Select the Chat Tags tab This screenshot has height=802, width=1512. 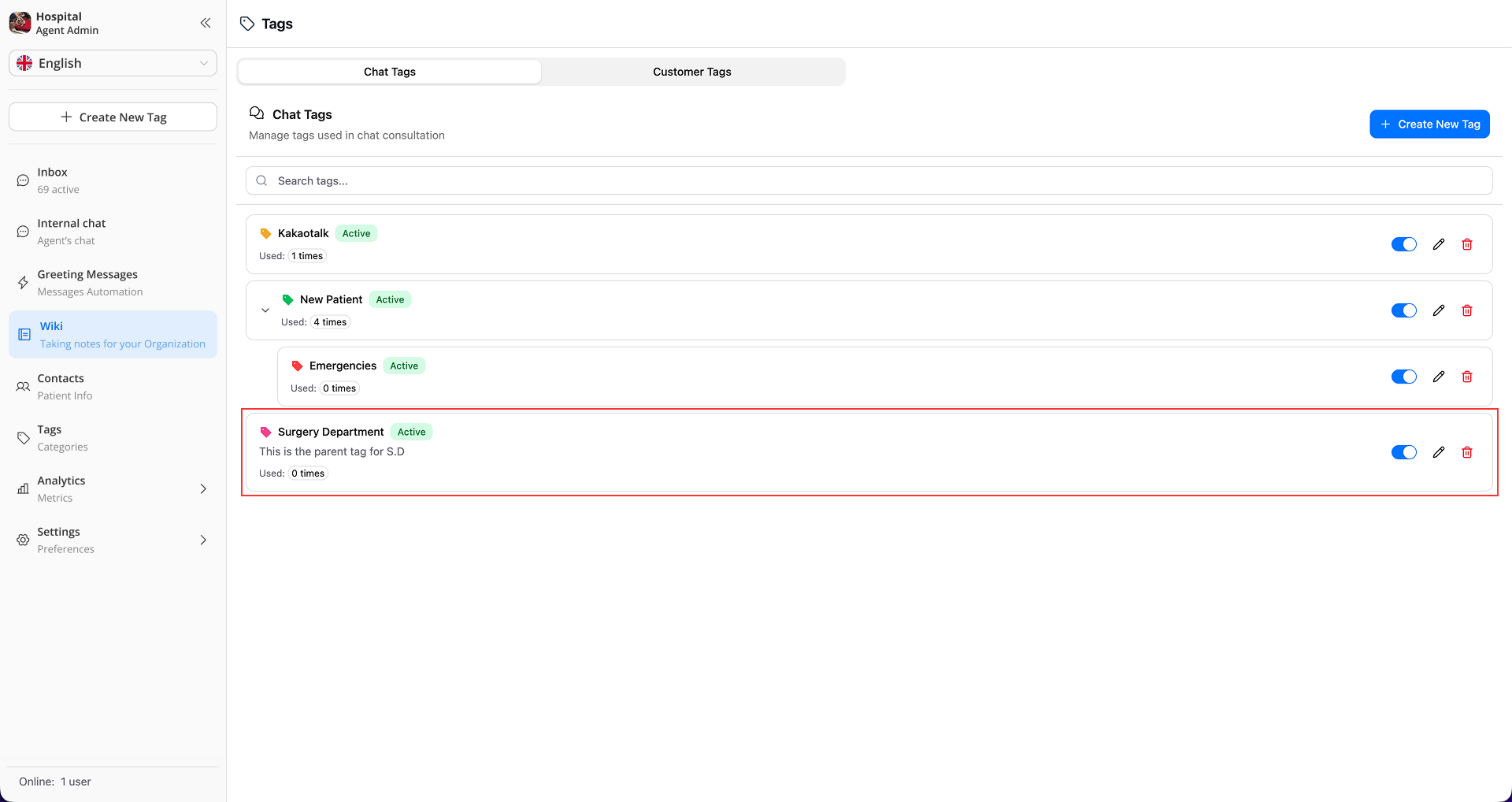(389, 72)
